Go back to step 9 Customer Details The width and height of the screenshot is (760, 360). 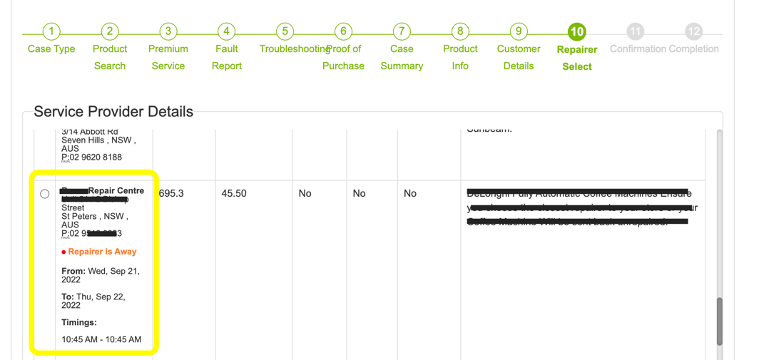click(x=518, y=32)
